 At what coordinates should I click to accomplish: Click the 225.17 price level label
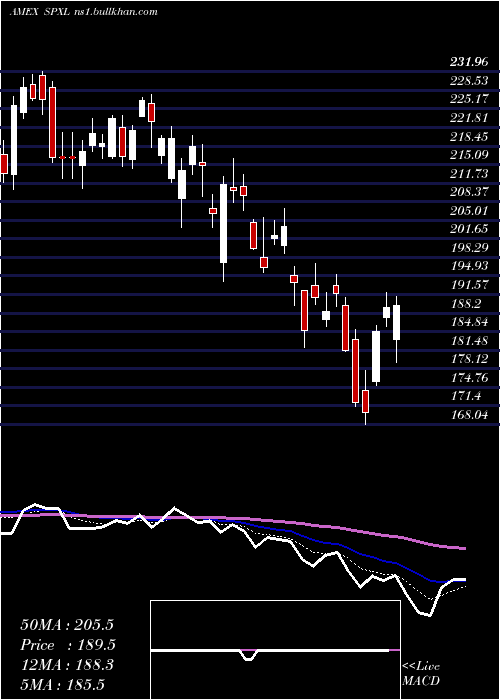[x=469, y=99]
